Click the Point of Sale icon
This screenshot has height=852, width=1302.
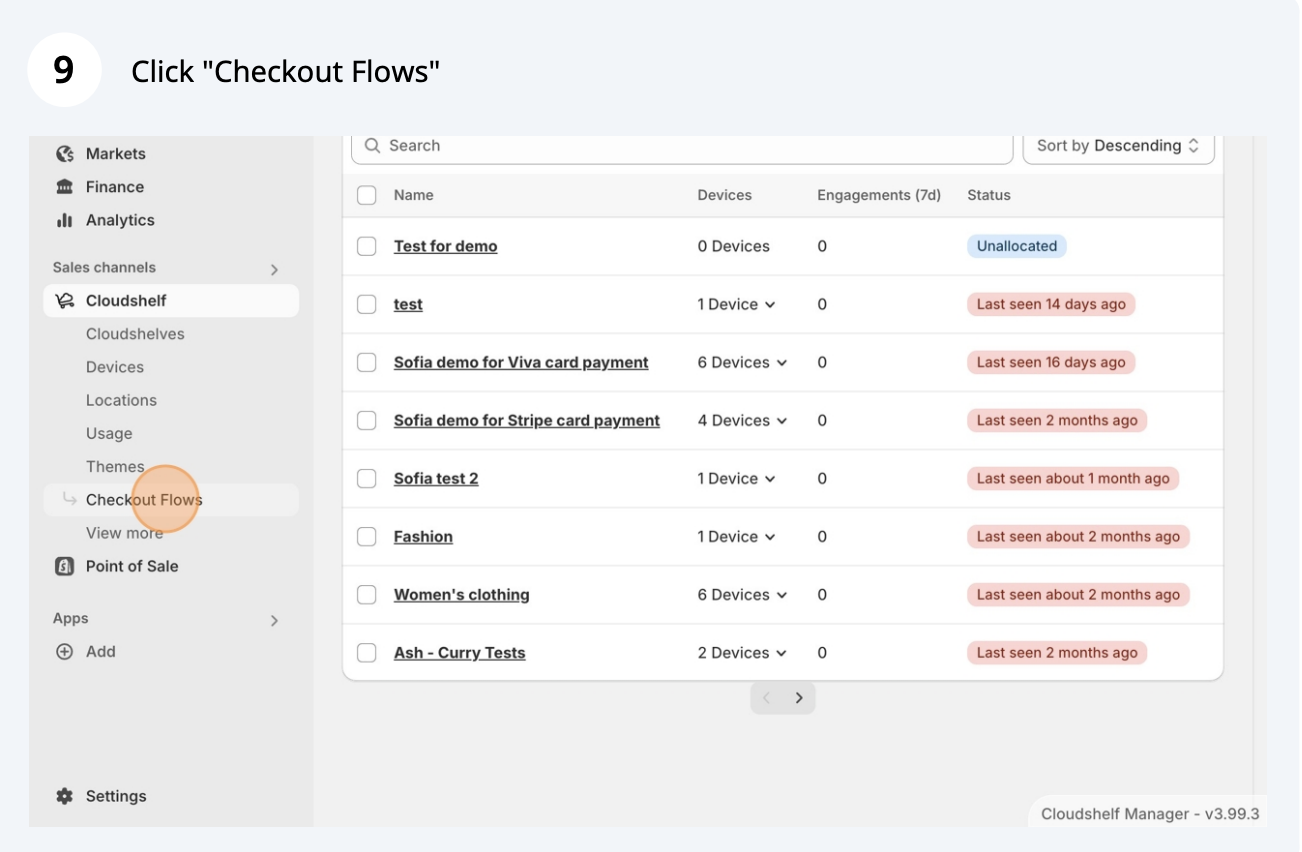[65, 566]
